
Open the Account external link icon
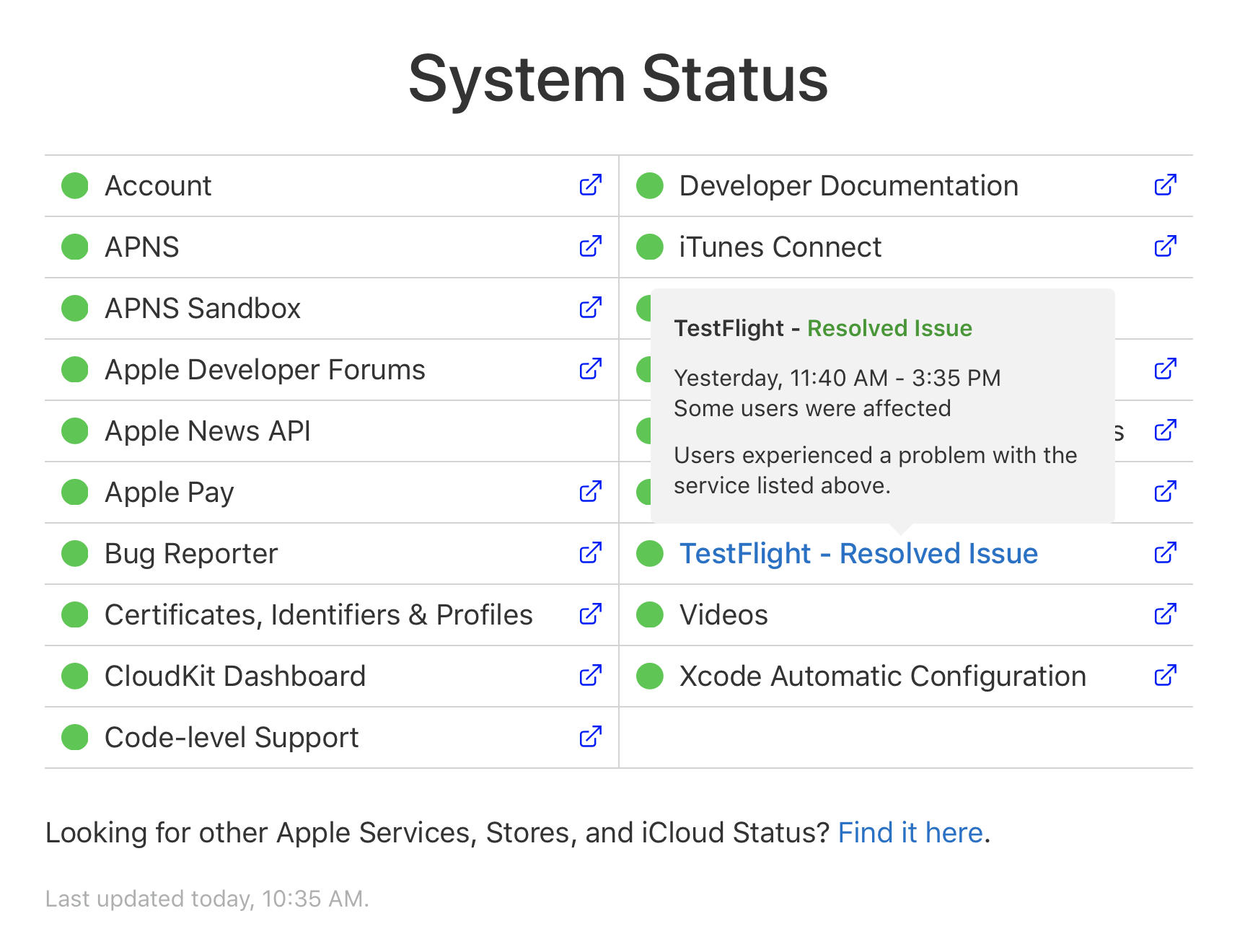(590, 185)
